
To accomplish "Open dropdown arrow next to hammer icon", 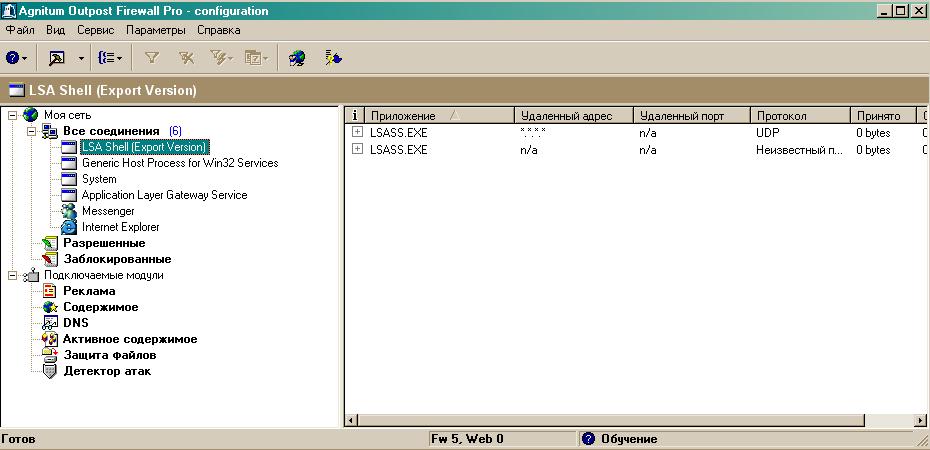I will tap(81, 59).
